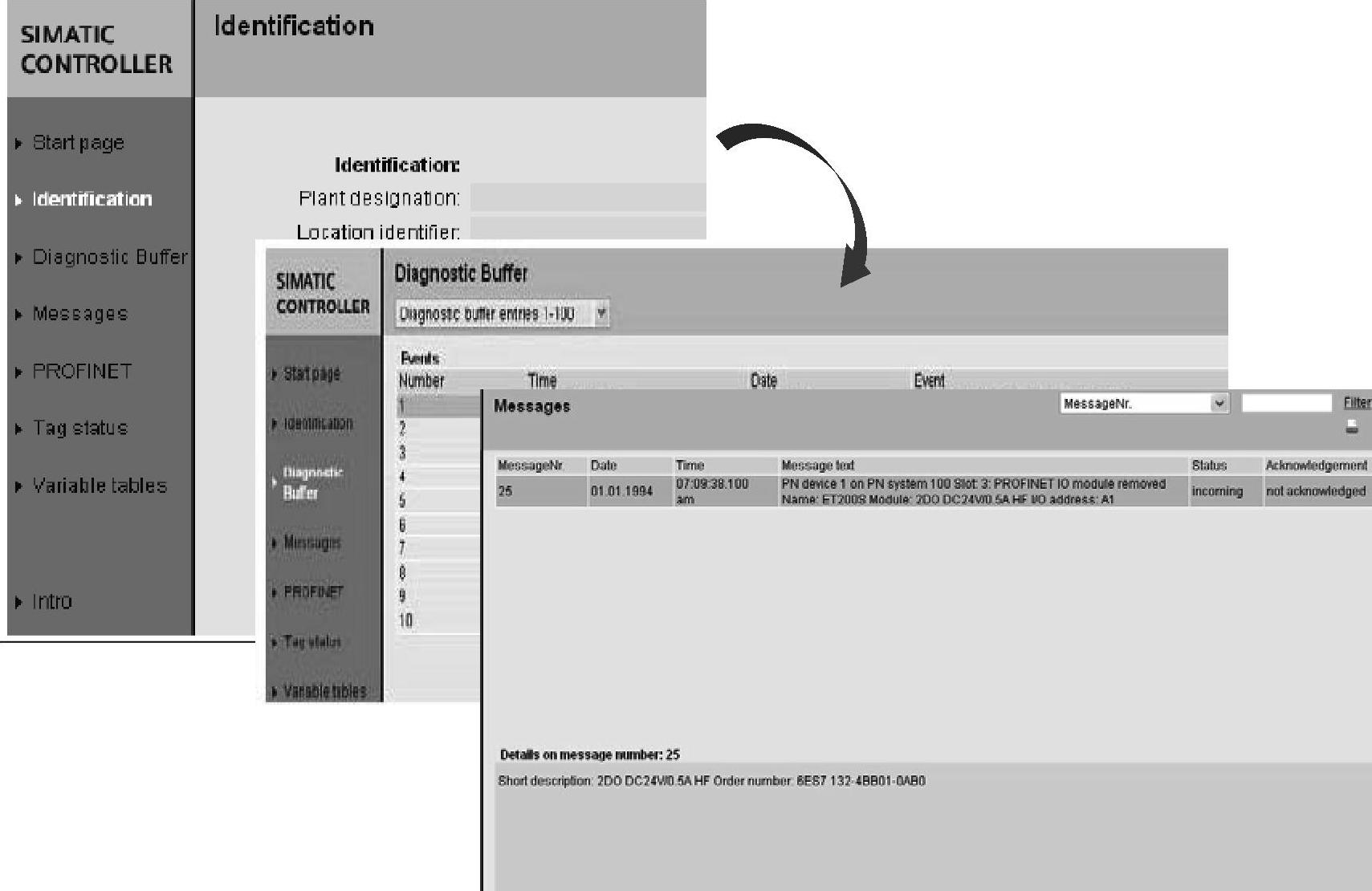This screenshot has height=891, width=1372.
Task: Open Identification in Diagnostic Buffer window sidebar
Action: [318, 424]
